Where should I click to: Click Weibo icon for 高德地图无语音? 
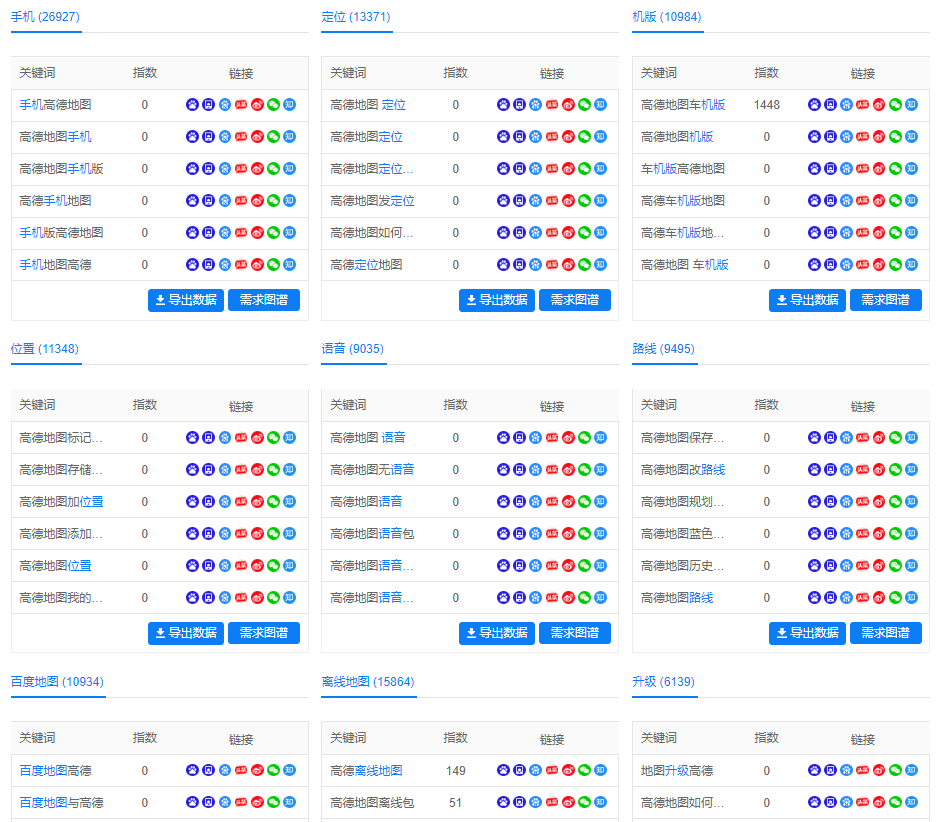(x=568, y=469)
